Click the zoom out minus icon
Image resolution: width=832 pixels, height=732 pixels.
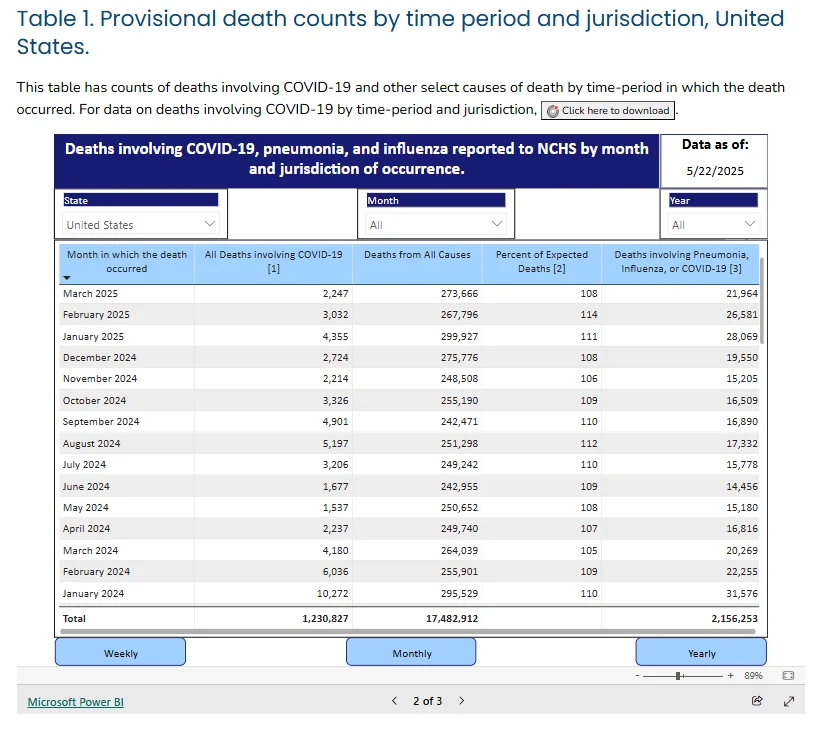pos(637,675)
